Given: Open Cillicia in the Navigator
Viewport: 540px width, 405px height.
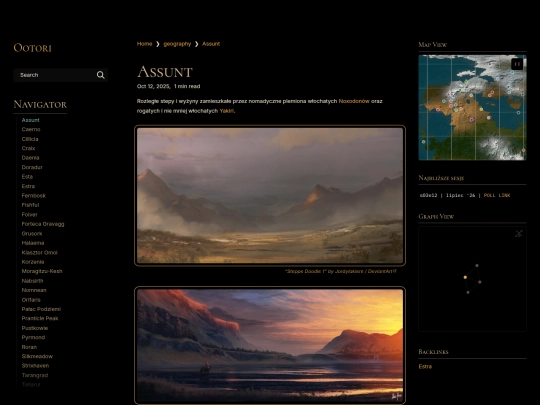Looking at the screenshot, I should point(30,139).
